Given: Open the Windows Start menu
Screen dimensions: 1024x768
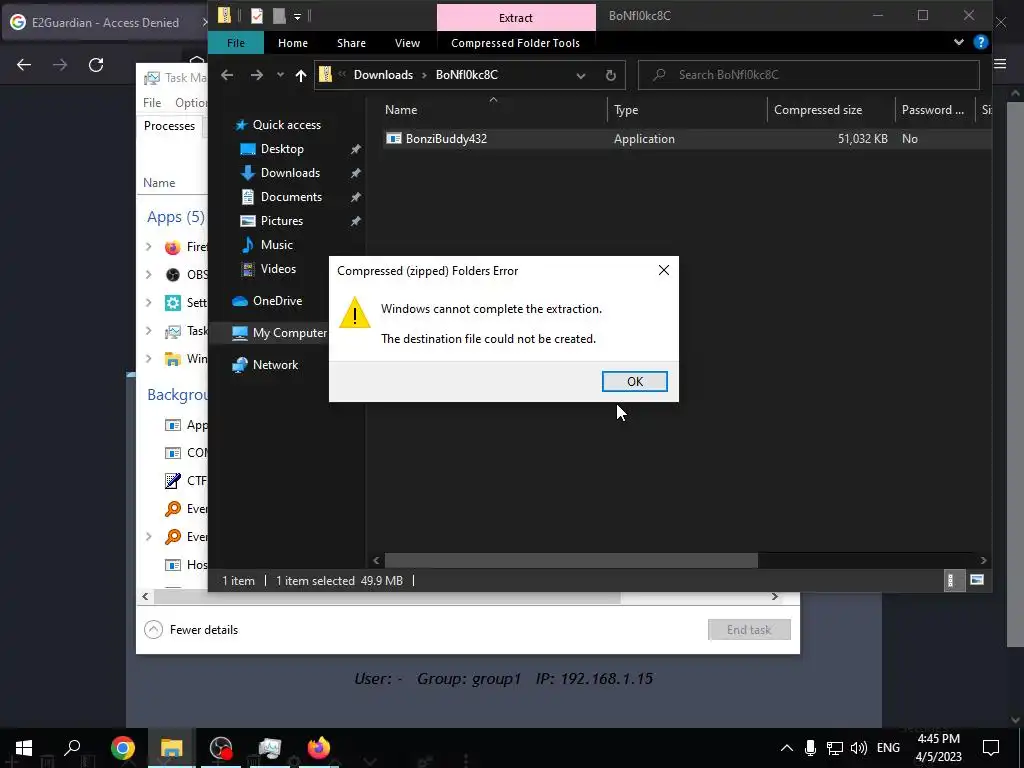Looking at the screenshot, I should [x=24, y=748].
